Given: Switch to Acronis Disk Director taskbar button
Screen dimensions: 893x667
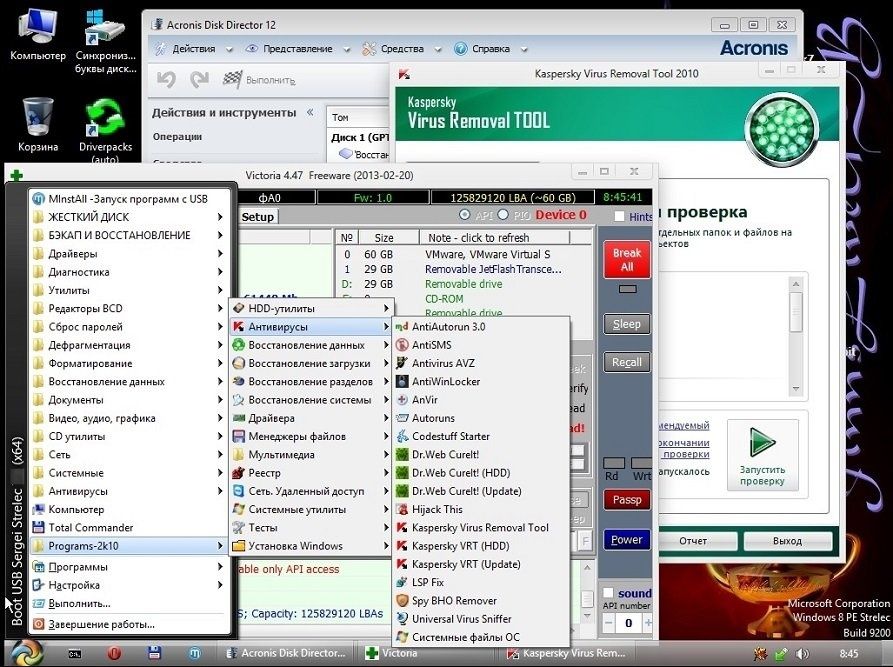Looking at the screenshot, I should coord(286,653).
